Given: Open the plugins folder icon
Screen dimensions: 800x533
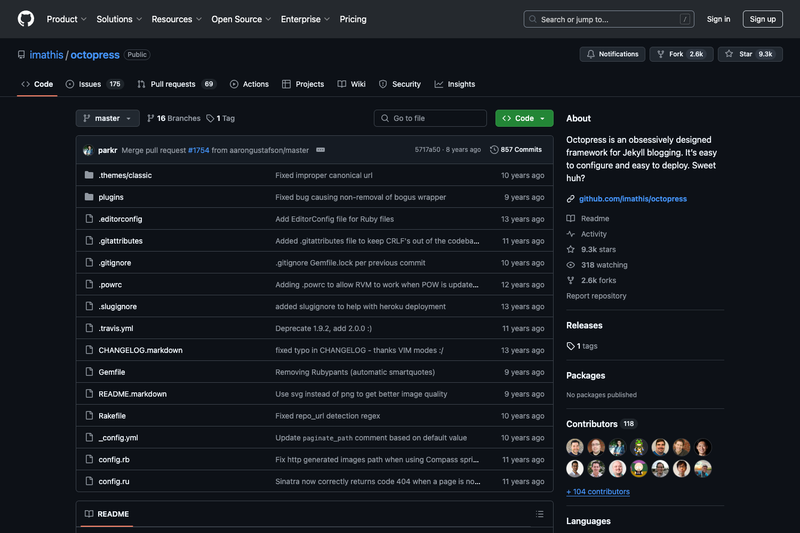Looking at the screenshot, I should pyautogui.click(x=89, y=197).
